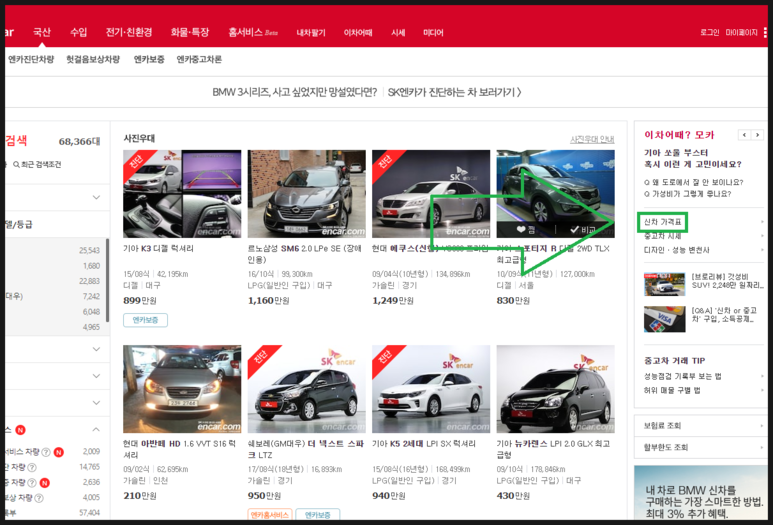Toggle 비교 compare check on Sportage card
The image size is (773, 525).
[x=583, y=230]
